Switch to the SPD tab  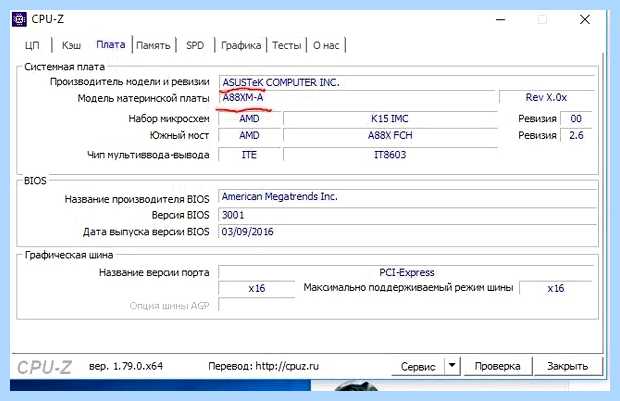coord(195,45)
